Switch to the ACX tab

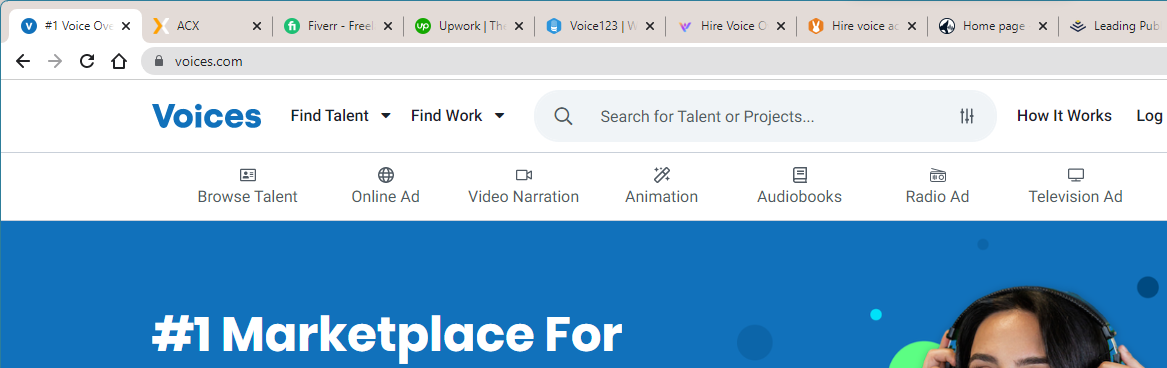tap(206, 26)
